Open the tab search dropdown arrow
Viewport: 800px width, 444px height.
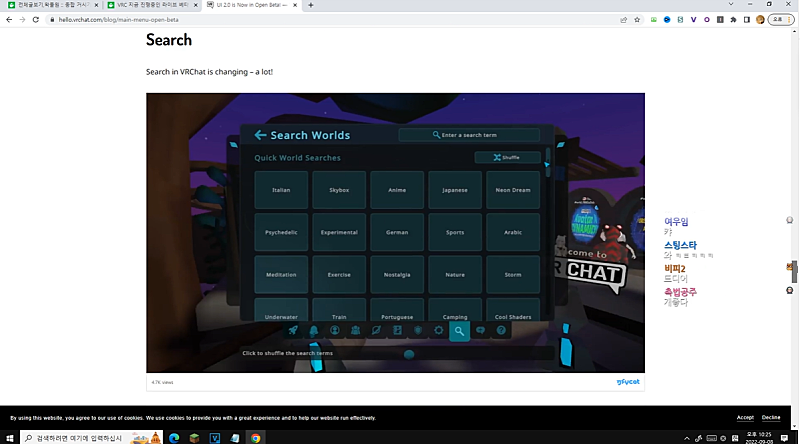731,5
